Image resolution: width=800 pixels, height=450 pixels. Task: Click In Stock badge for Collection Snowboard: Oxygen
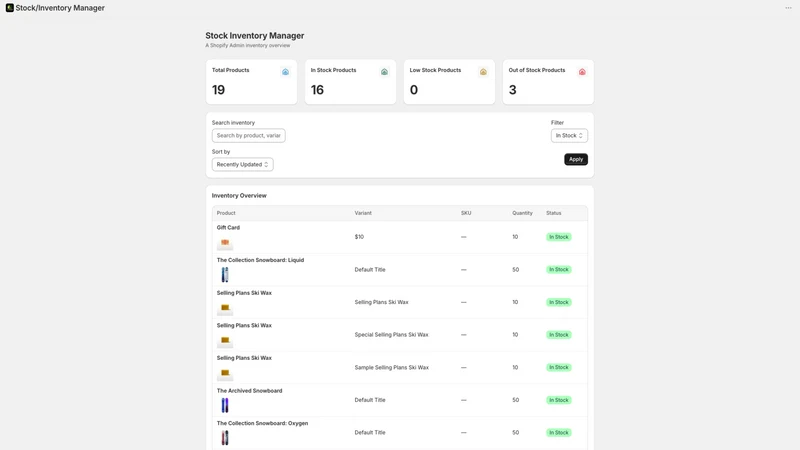[559, 433]
